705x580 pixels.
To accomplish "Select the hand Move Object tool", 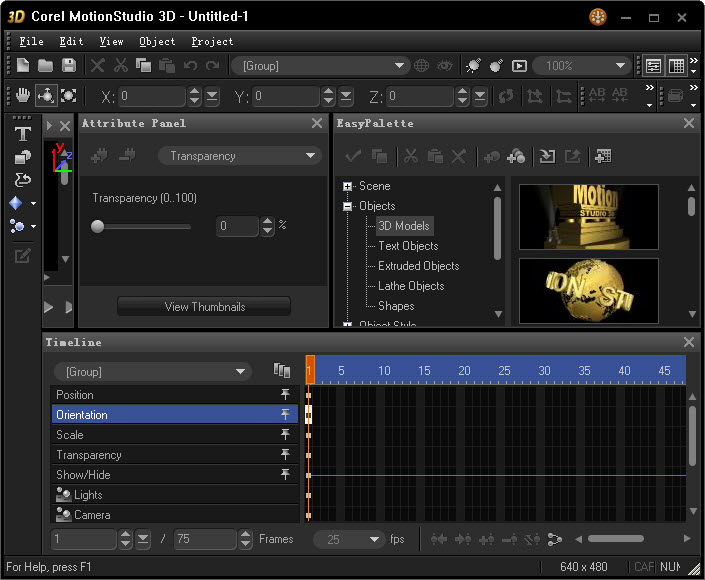I will pos(22,96).
